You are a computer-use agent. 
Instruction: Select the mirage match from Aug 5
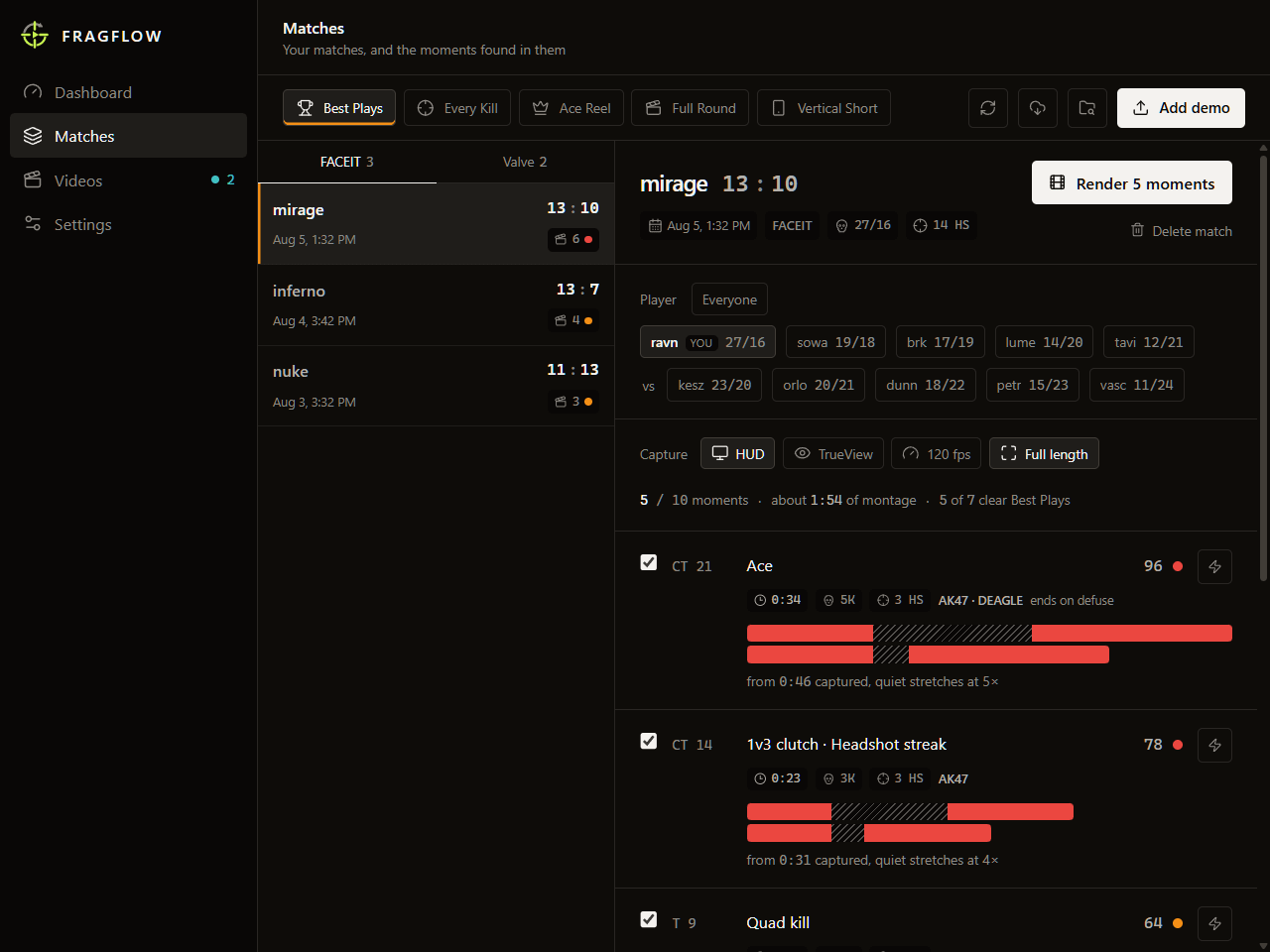(437, 224)
